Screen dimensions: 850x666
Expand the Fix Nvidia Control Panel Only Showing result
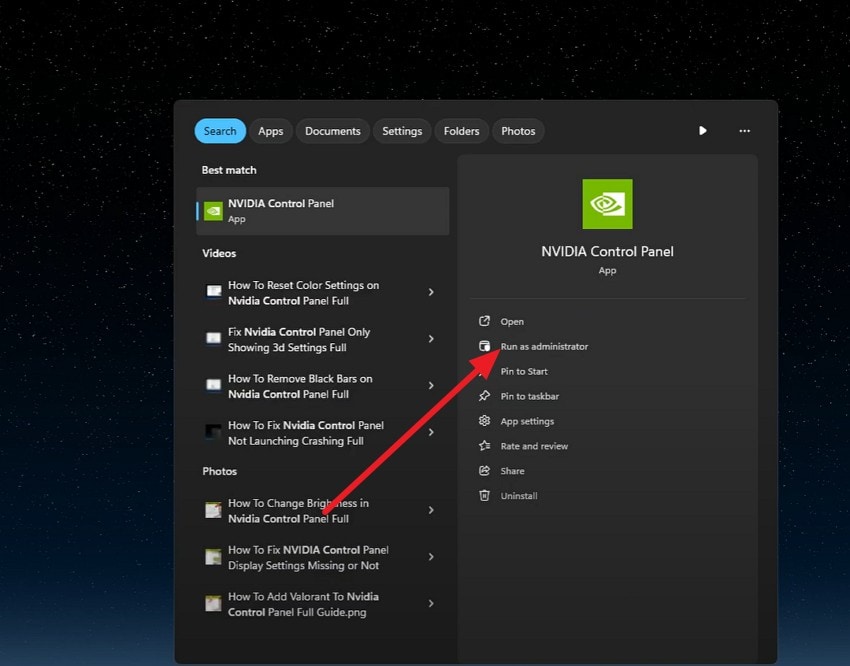tap(431, 339)
